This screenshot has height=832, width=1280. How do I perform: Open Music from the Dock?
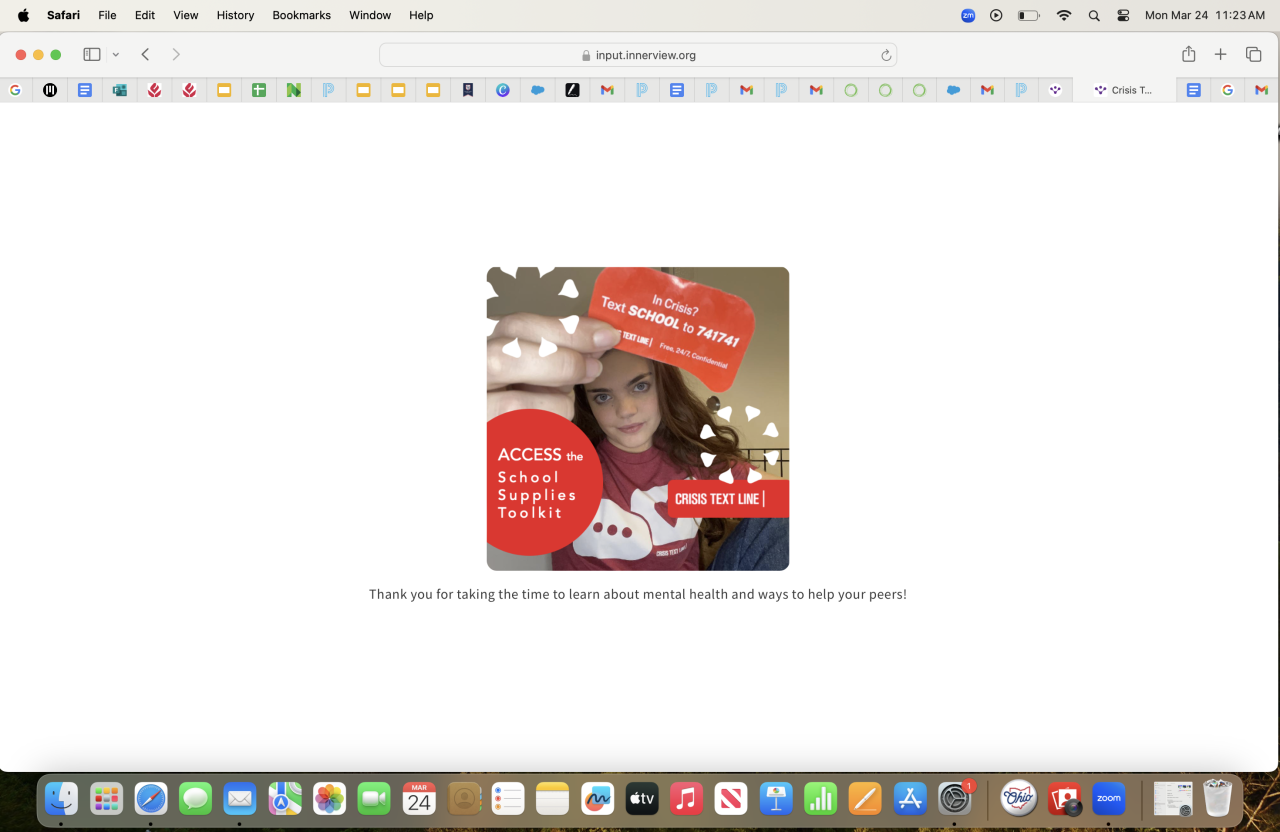[x=686, y=798]
